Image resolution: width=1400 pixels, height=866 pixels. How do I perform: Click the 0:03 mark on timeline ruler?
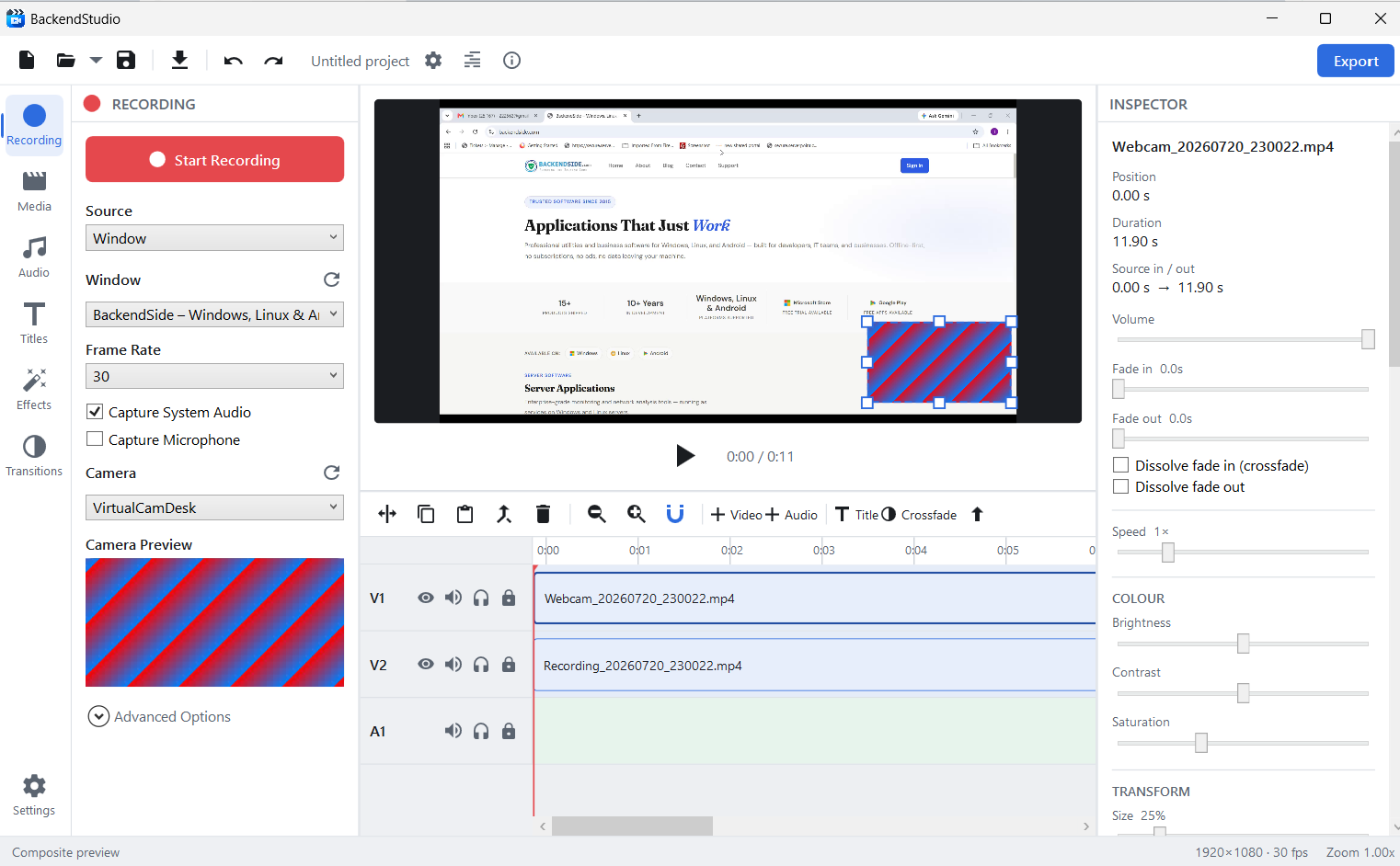(x=823, y=550)
